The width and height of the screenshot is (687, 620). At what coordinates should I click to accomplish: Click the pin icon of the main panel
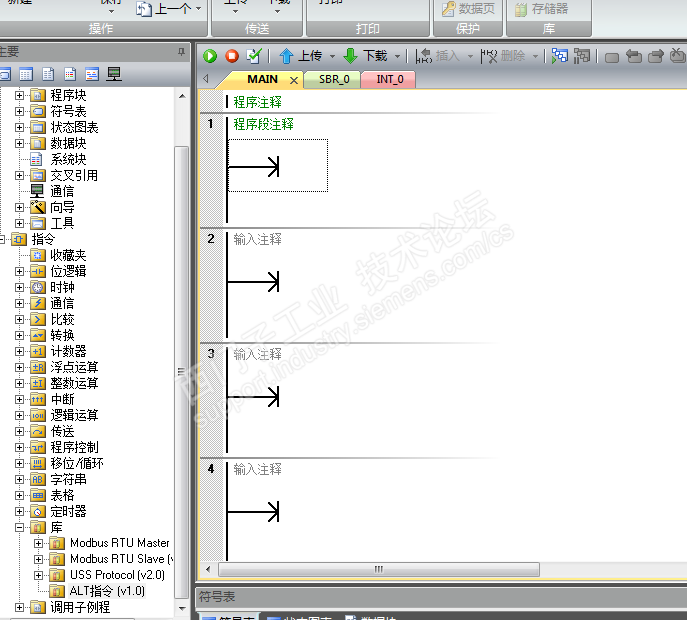coord(181,52)
